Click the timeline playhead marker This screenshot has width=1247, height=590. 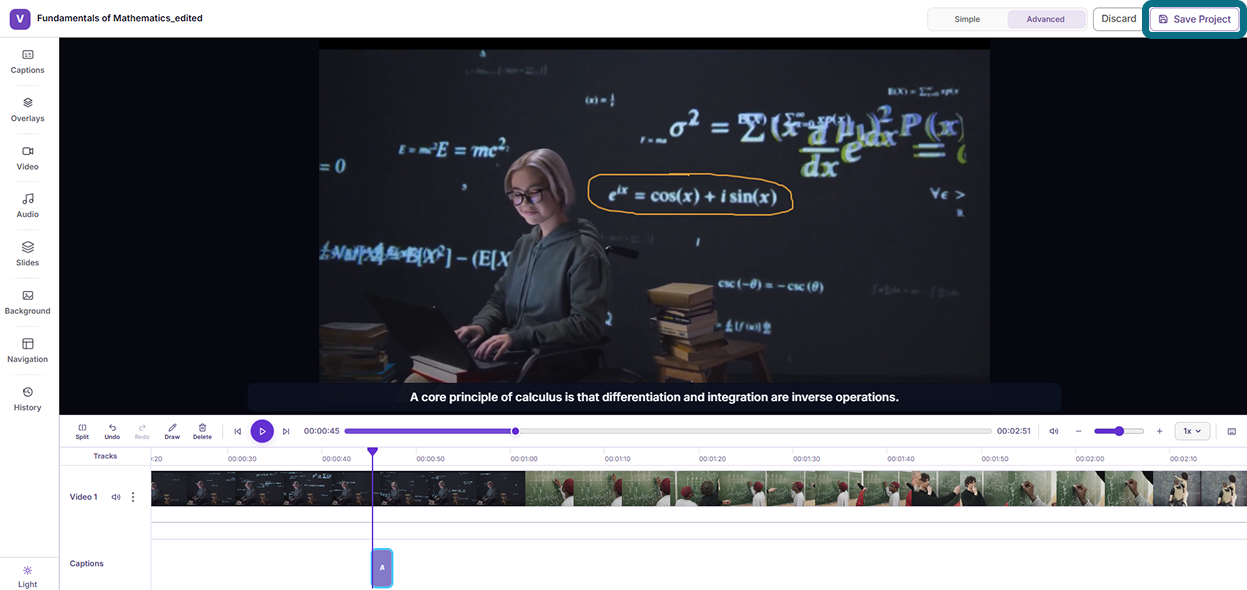[x=372, y=452]
